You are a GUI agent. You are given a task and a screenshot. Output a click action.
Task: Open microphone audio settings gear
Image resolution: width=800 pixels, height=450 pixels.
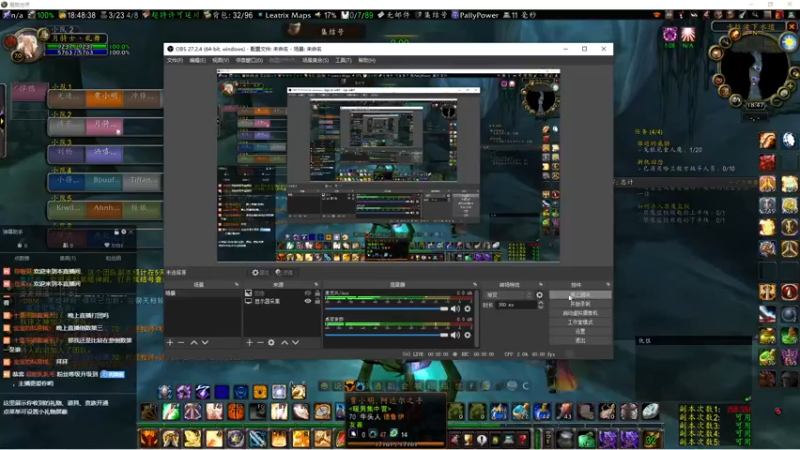(467, 309)
